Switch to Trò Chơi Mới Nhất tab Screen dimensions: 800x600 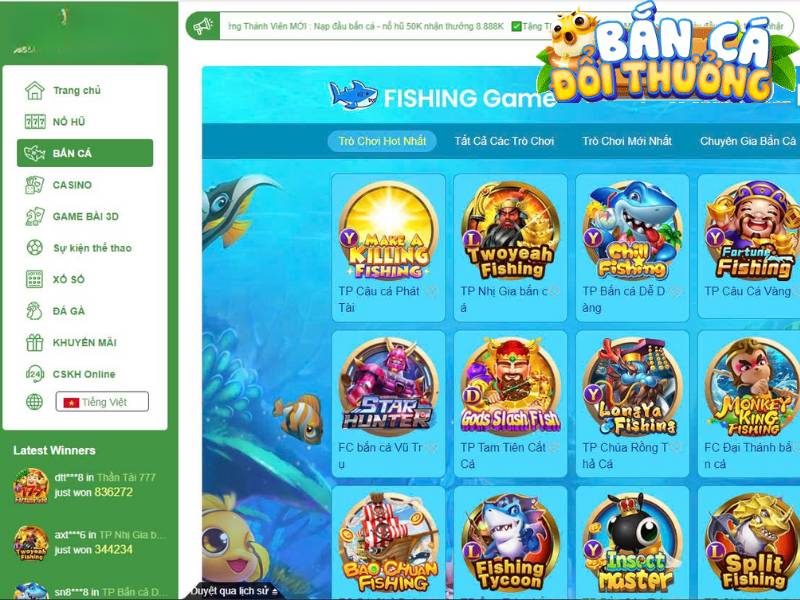point(627,141)
